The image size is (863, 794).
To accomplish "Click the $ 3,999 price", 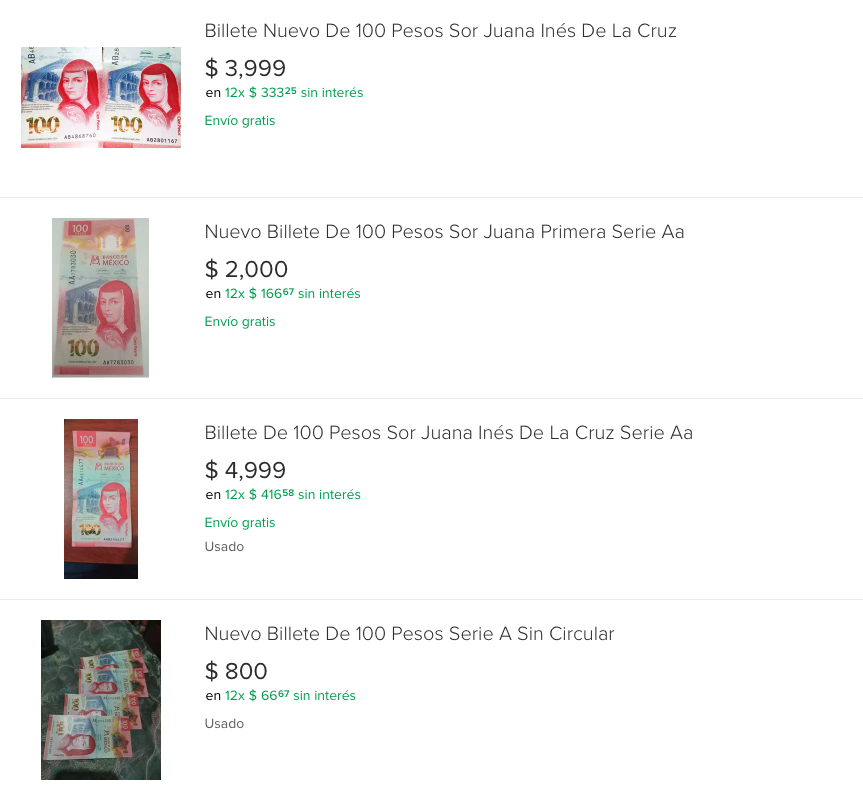I will [245, 69].
